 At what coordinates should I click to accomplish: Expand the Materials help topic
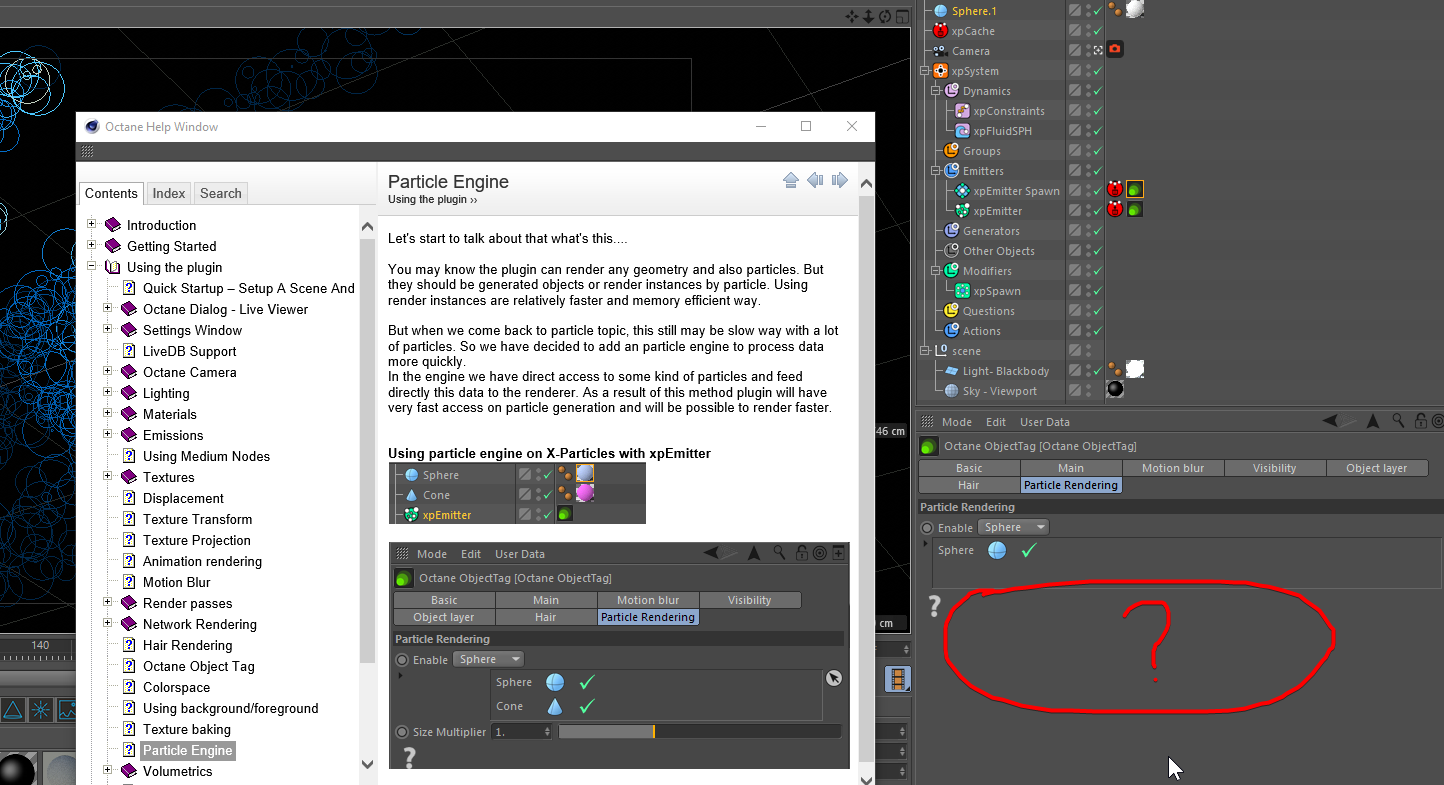108,413
